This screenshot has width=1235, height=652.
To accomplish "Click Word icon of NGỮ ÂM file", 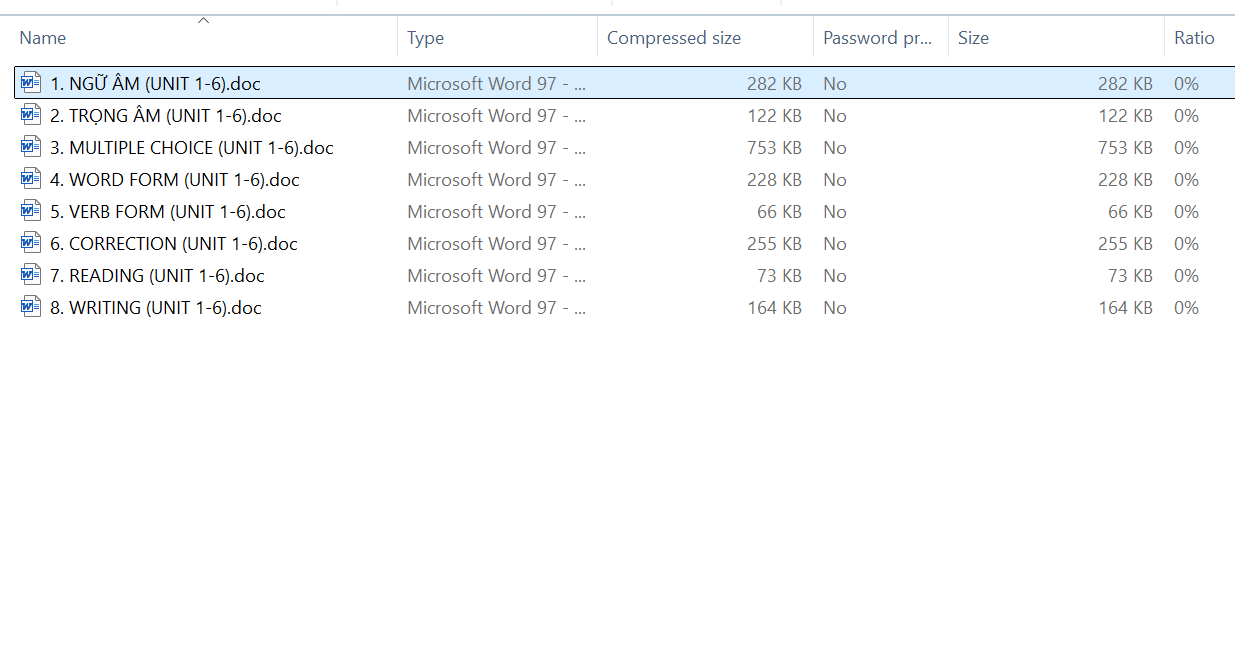I will click(x=31, y=83).
